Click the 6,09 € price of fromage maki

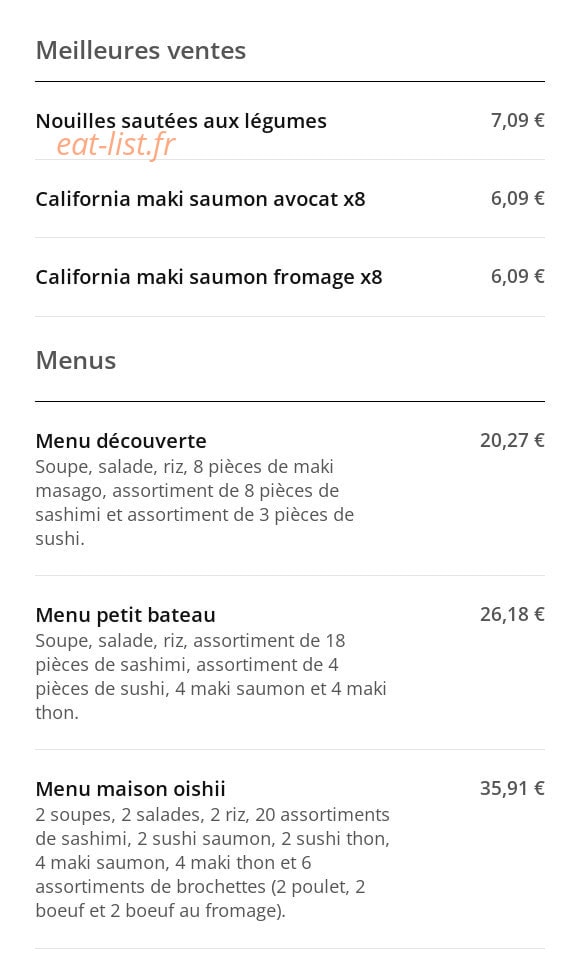[x=517, y=277]
